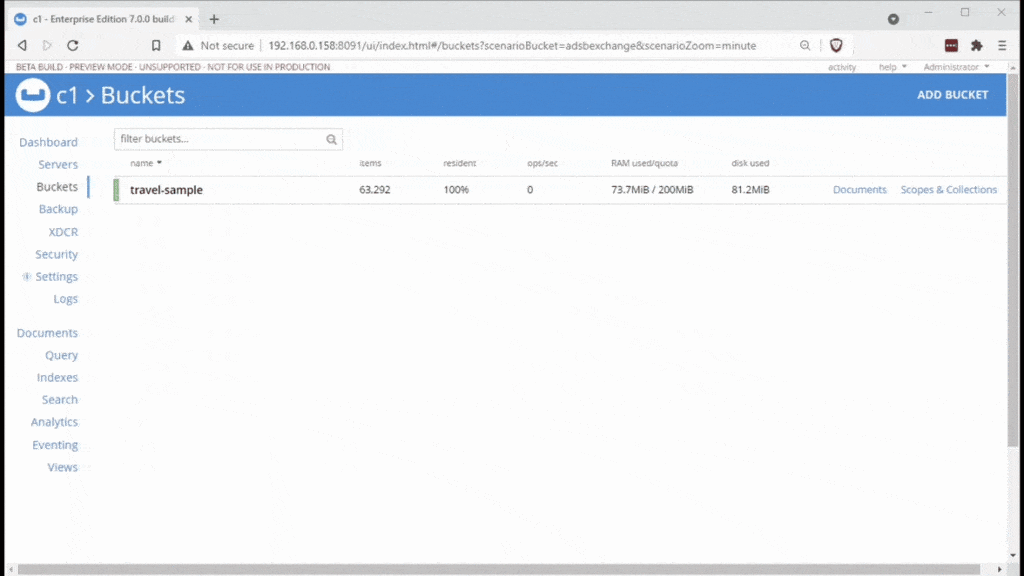Open the browser extensions puzzle icon
This screenshot has width=1024, height=576.
coord(975,45)
